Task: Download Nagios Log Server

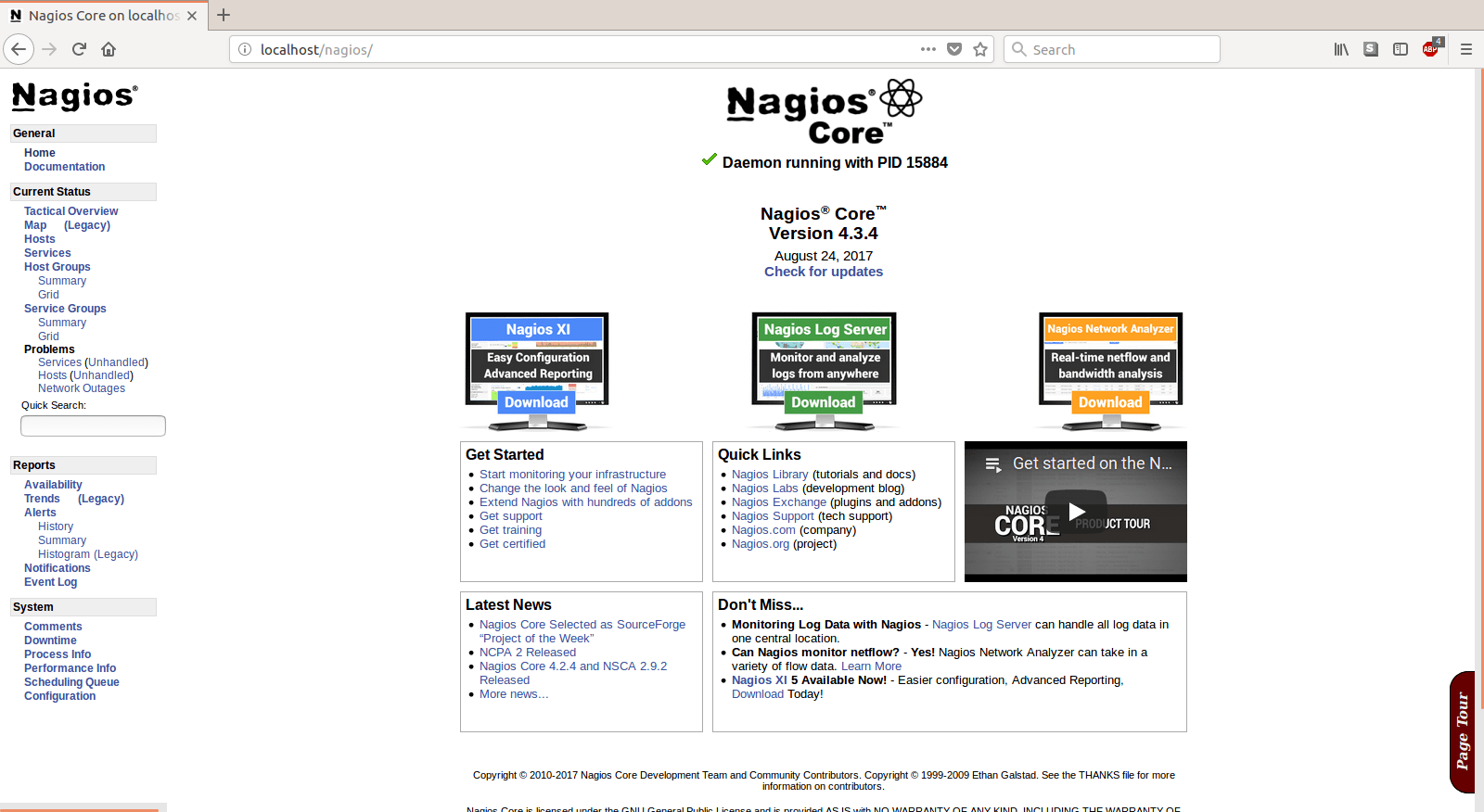Action: coord(824,402)
